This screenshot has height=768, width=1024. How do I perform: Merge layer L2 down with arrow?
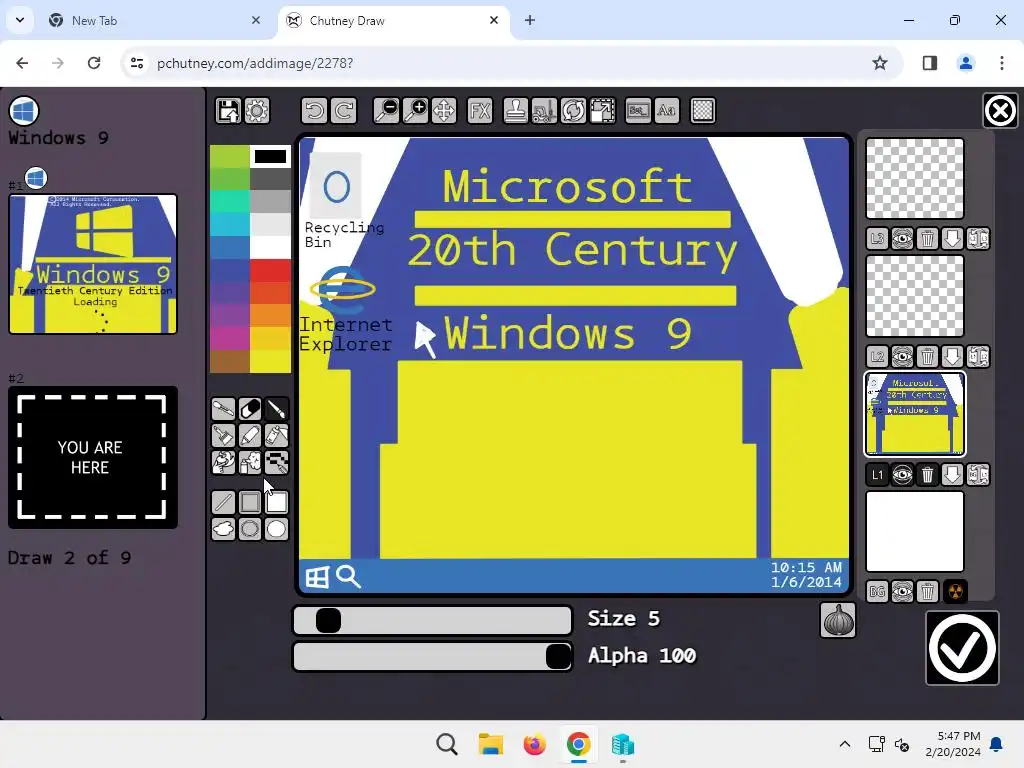(x=953, y=357)
